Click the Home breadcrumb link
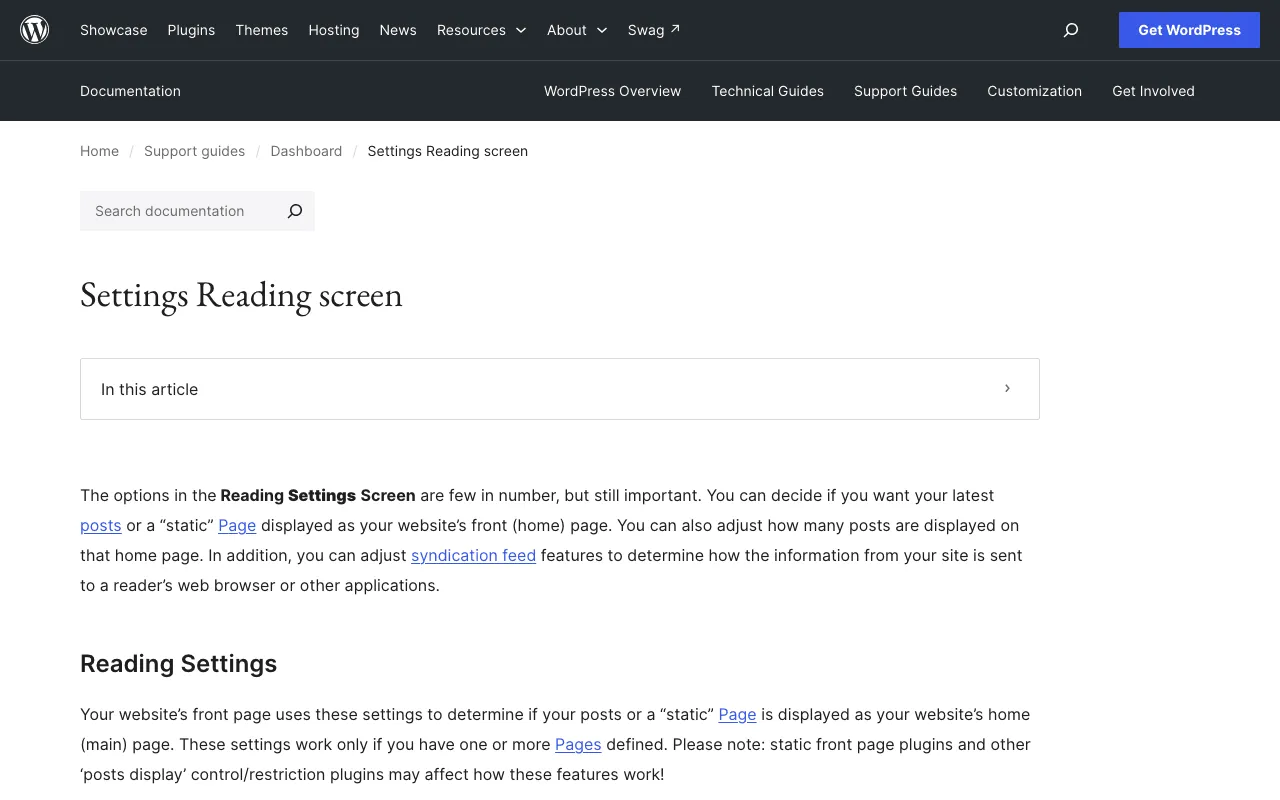The image size is (1280, 800). [99, 151]
